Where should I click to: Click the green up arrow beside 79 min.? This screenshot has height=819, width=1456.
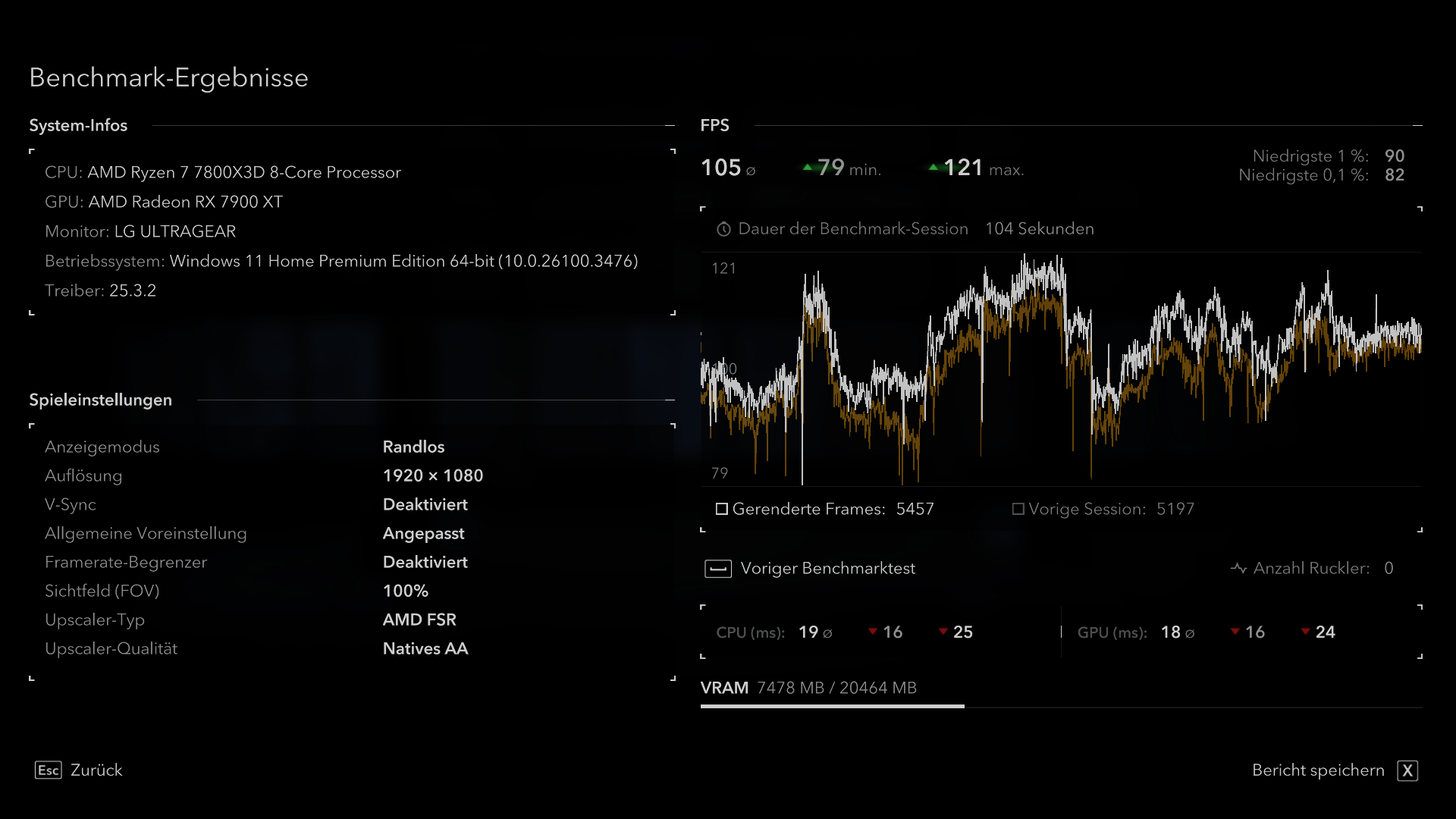(x=808, y=168)
